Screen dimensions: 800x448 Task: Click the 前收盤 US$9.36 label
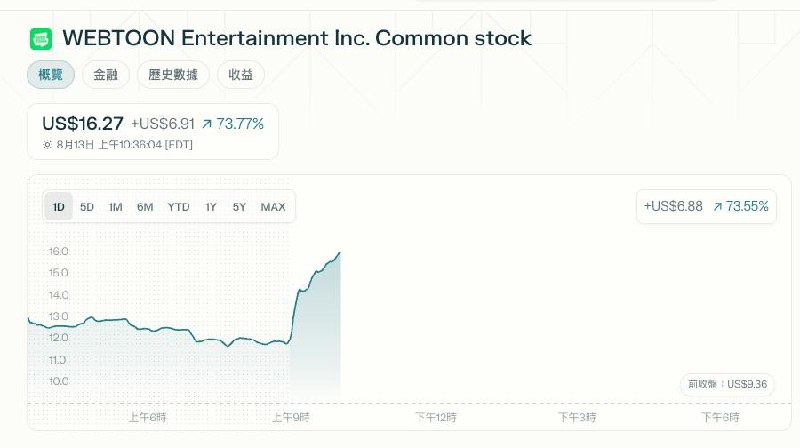(726, 384)
